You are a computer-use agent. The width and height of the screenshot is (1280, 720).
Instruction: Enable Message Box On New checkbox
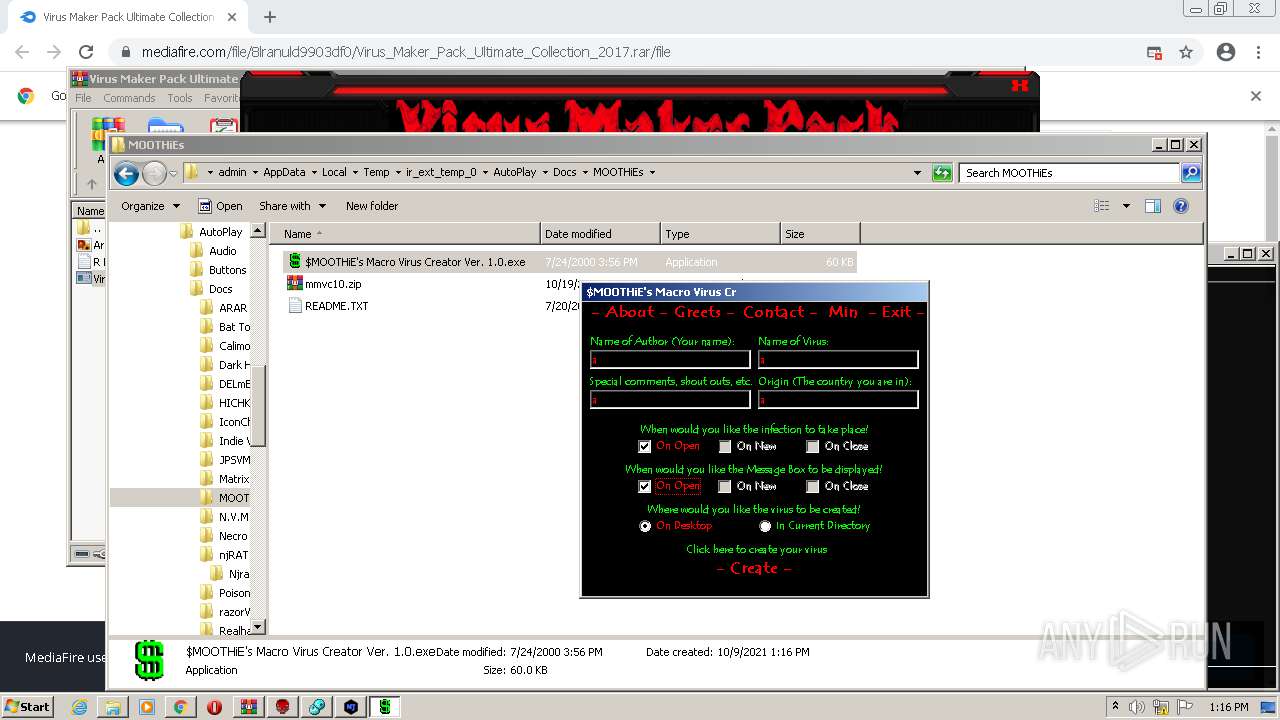click(725, 486)
